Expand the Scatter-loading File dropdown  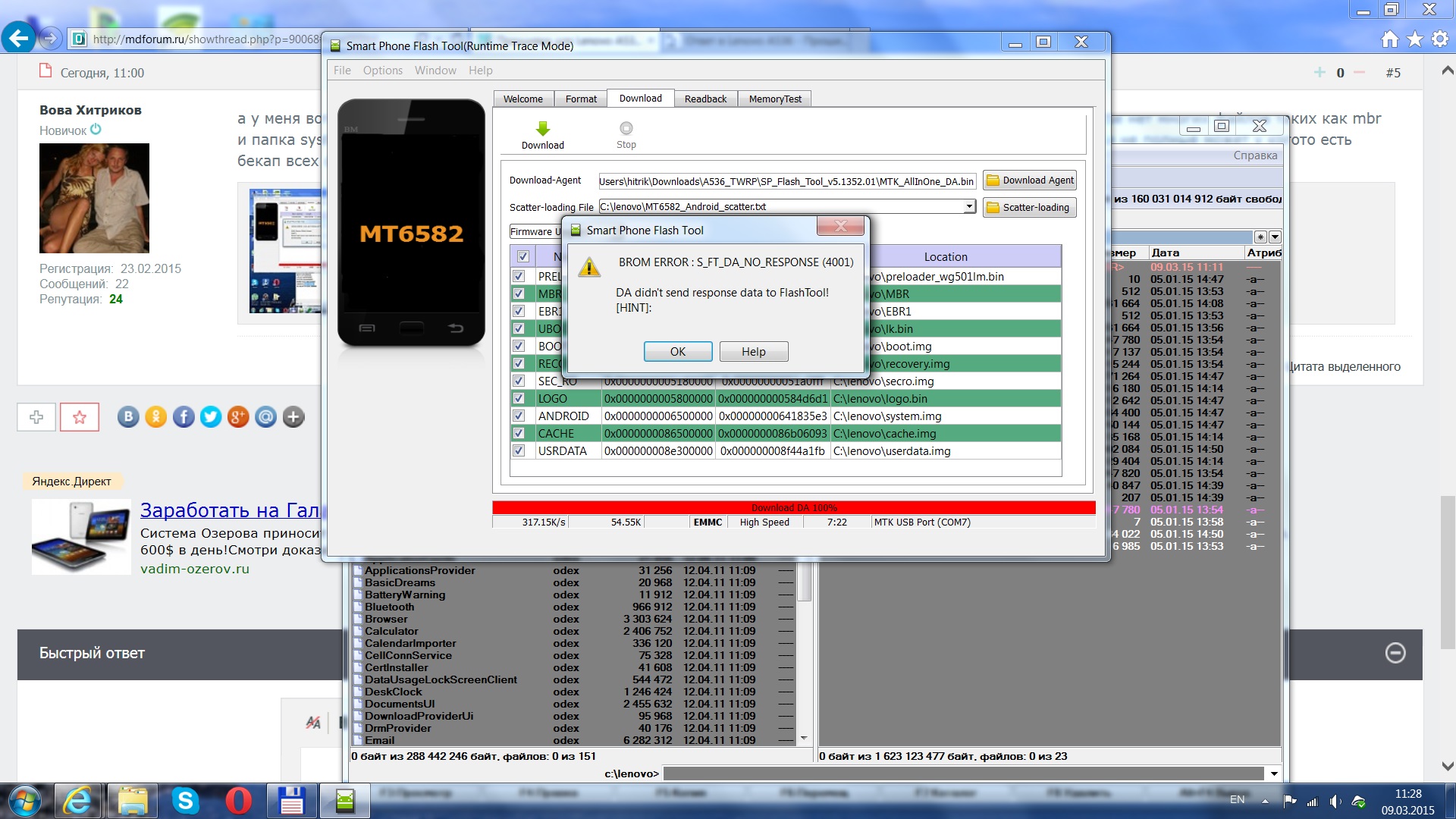click(968, 206)
